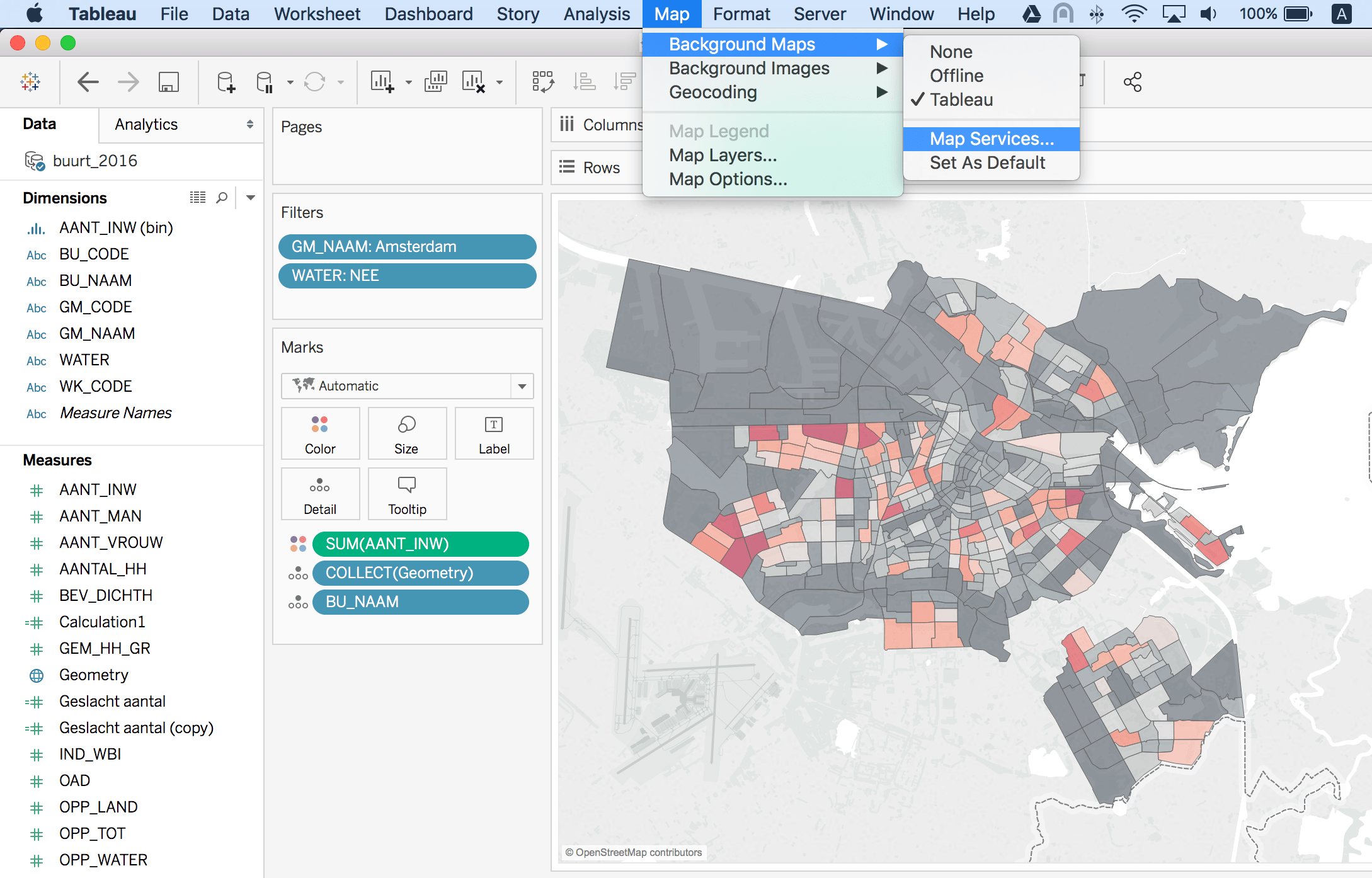Select the checked Tableau background map option
This screenshot has height=878, width=1372.
coord(961,100)
